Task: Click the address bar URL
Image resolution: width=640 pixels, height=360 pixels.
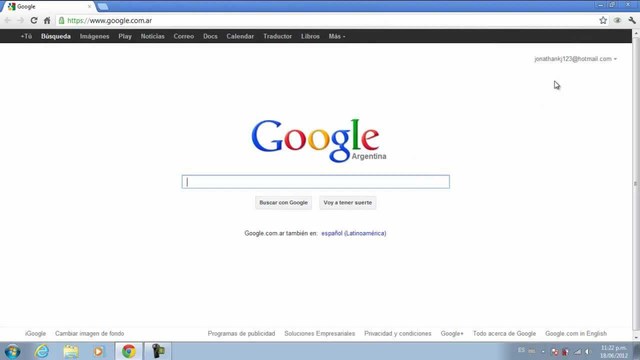Action: click(x=109, y=20)
